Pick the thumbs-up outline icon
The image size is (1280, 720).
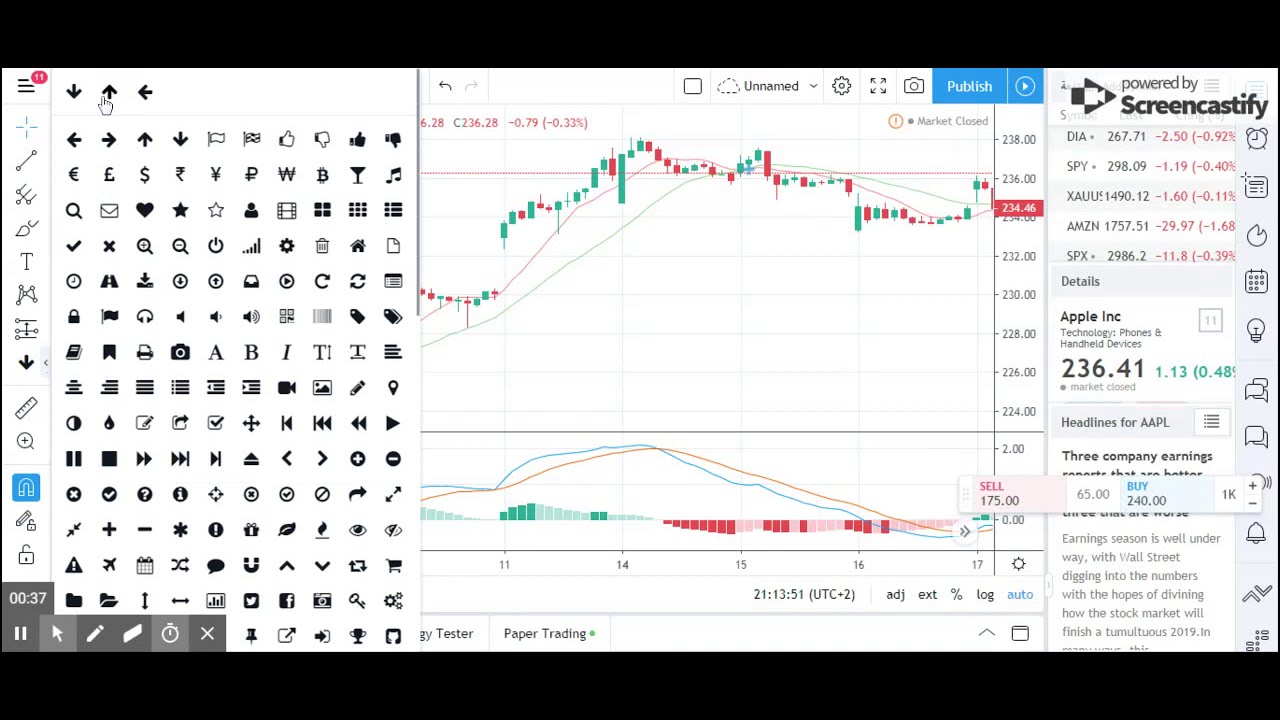click(287, 139)
